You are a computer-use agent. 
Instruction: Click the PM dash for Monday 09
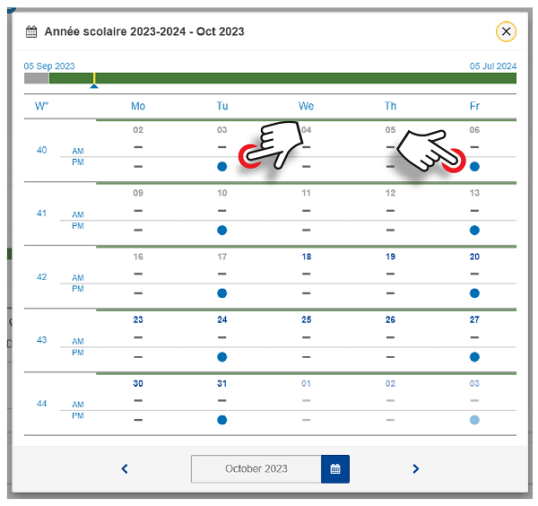tap(138, 230)
